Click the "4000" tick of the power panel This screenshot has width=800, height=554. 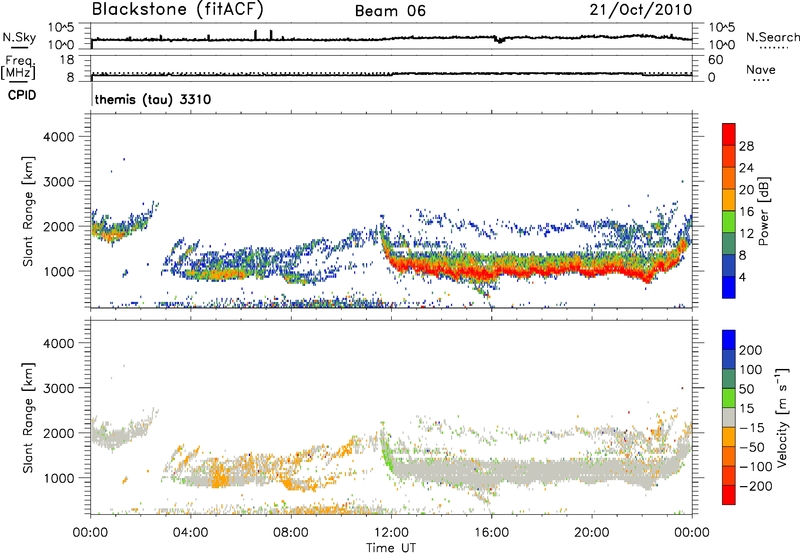pos(58,137)
